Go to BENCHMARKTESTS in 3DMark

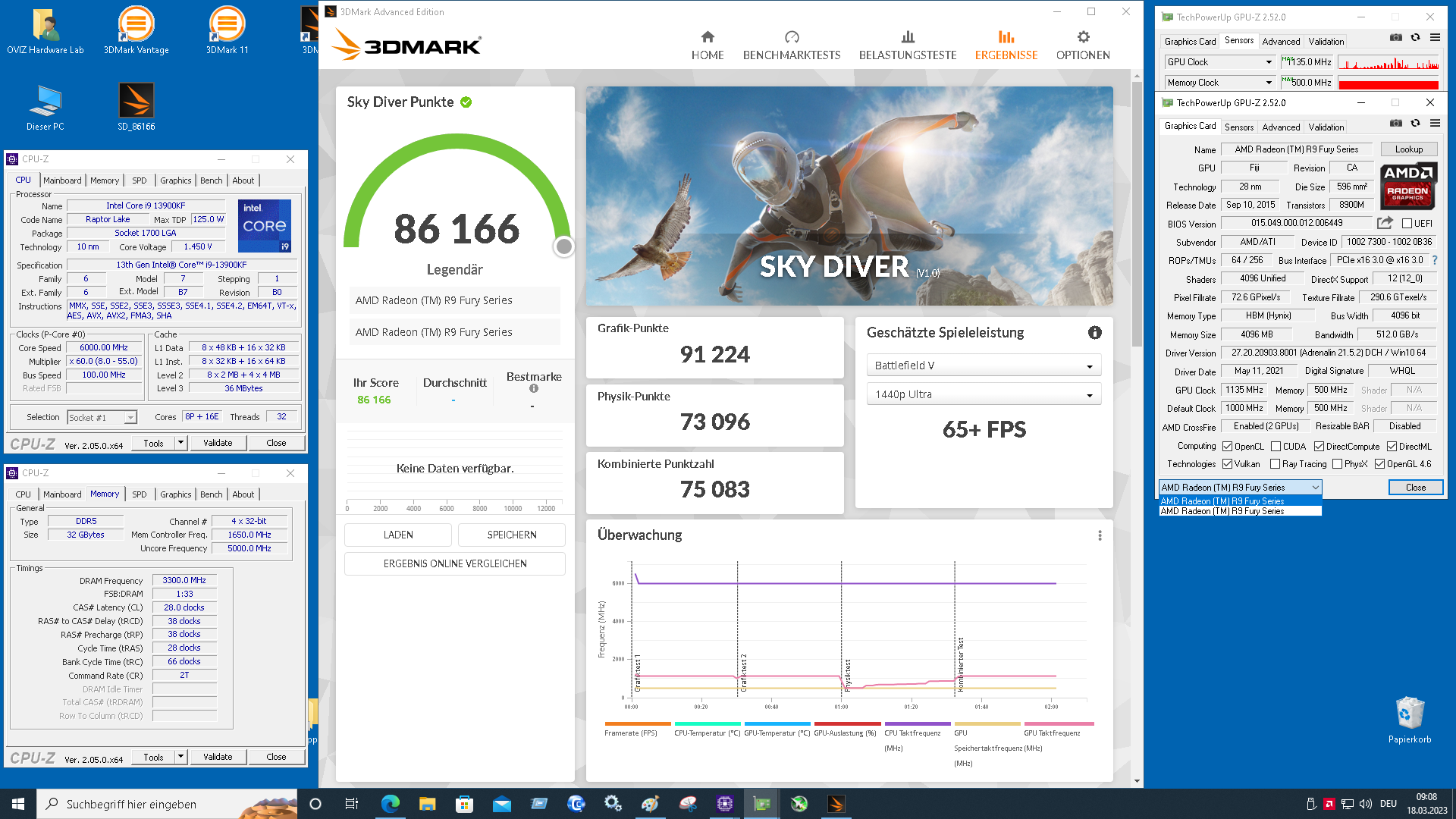[x=791, y=45]
